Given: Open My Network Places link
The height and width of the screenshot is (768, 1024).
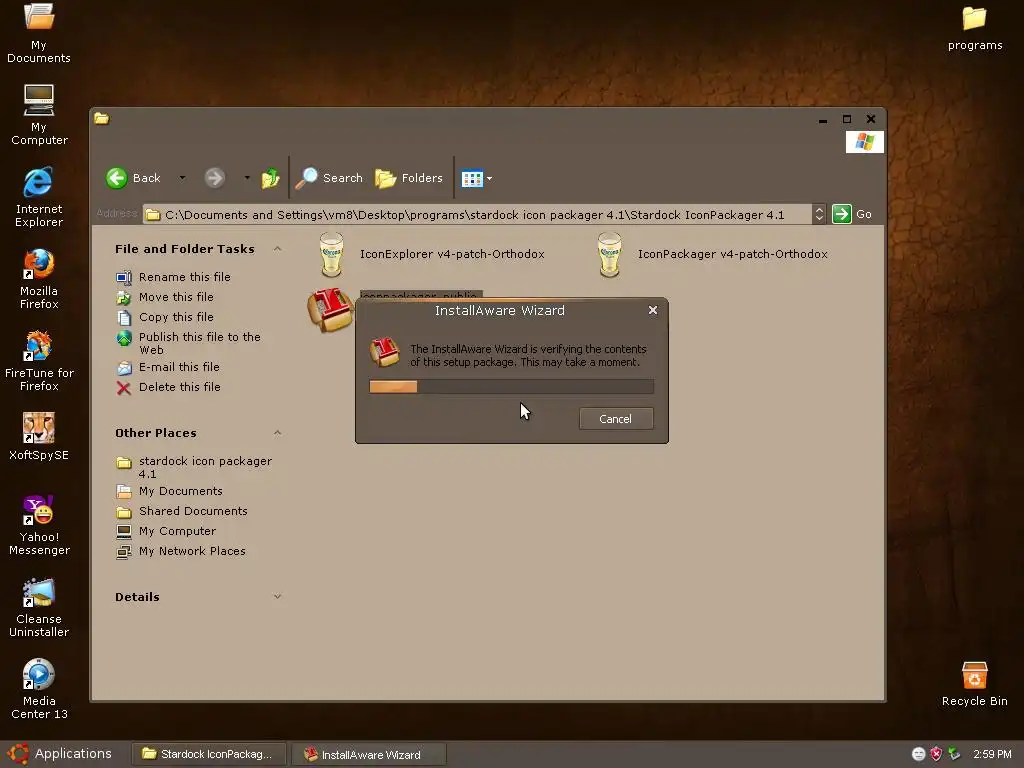Looking at the screenshot, I should pyautogui.click(x=181, y=551).
